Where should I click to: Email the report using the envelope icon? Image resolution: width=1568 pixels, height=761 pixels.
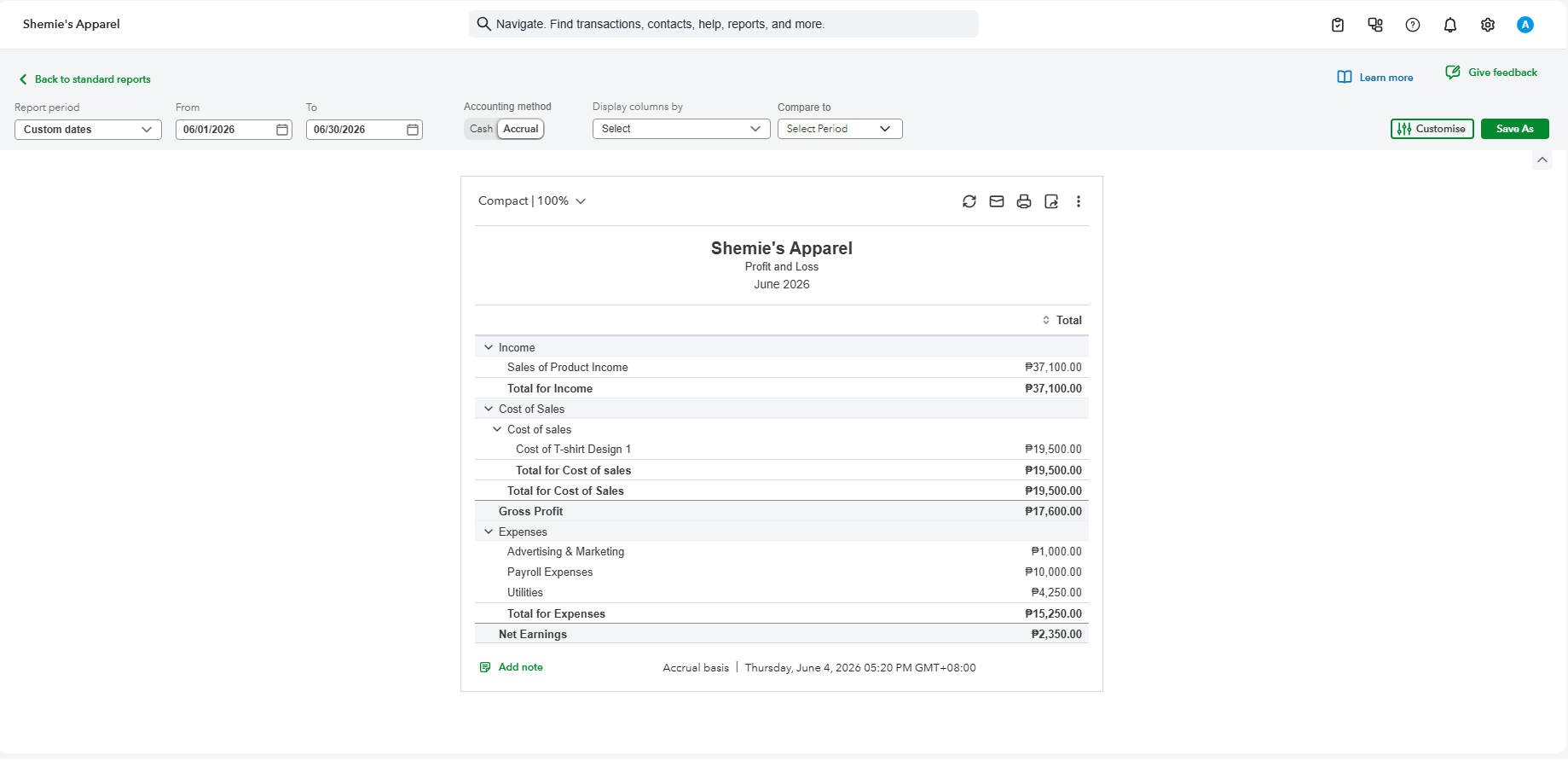997,201
